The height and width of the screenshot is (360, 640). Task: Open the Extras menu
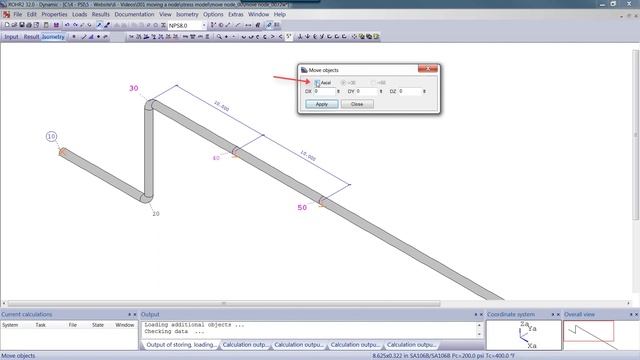(236, 14)
